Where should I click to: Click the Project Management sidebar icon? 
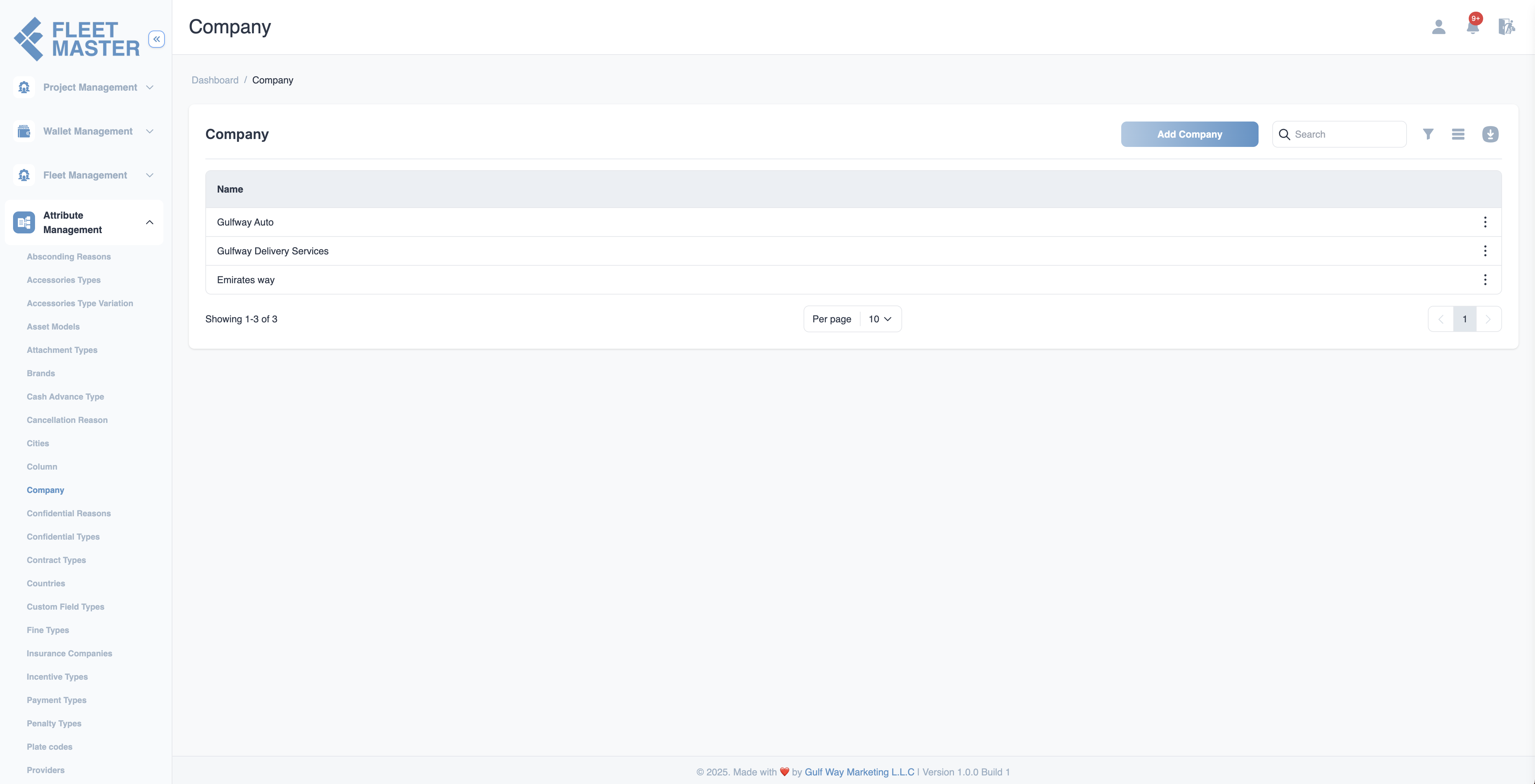(24, 87)
